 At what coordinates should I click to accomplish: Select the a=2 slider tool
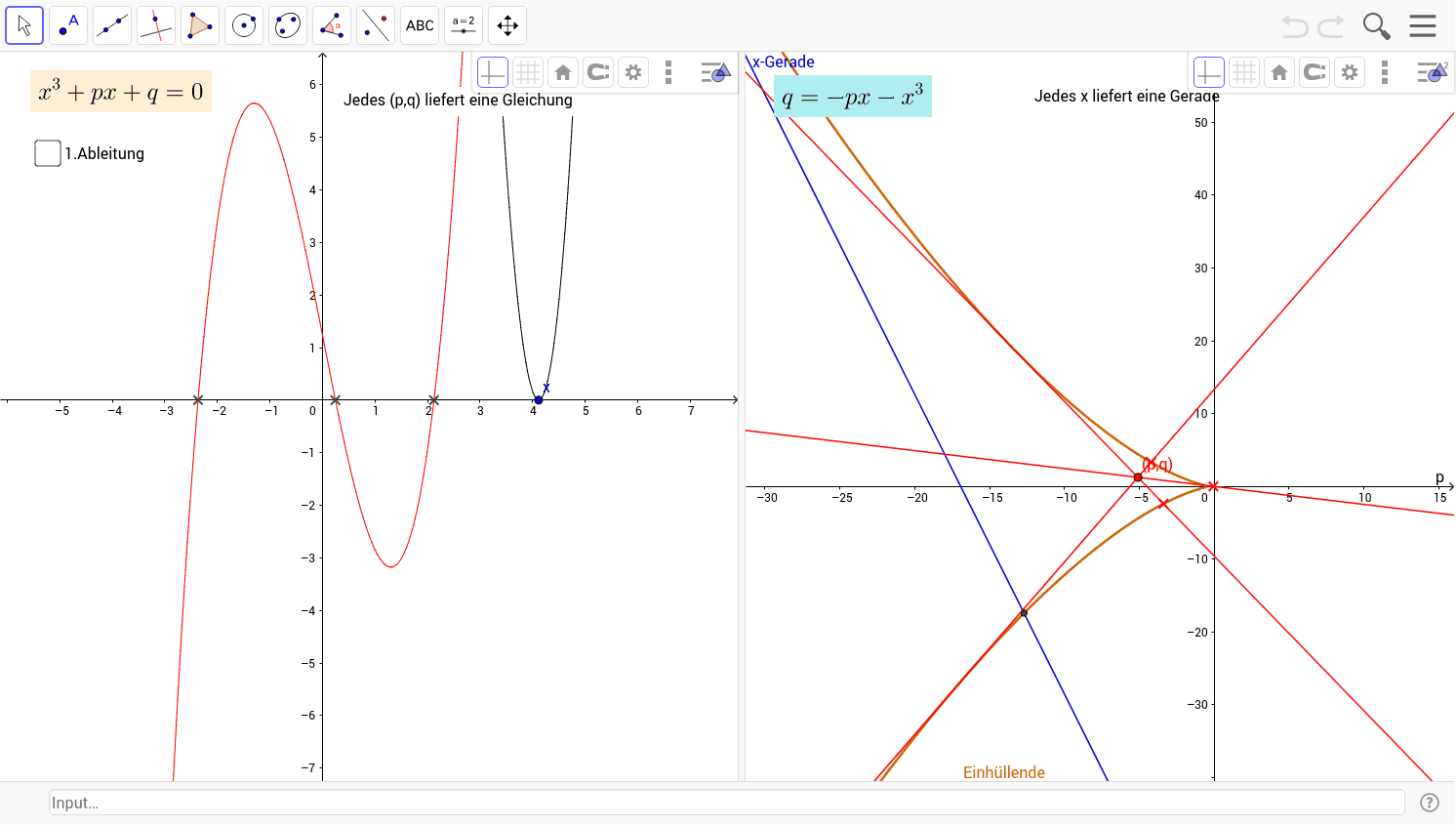[x=464, y=25]
